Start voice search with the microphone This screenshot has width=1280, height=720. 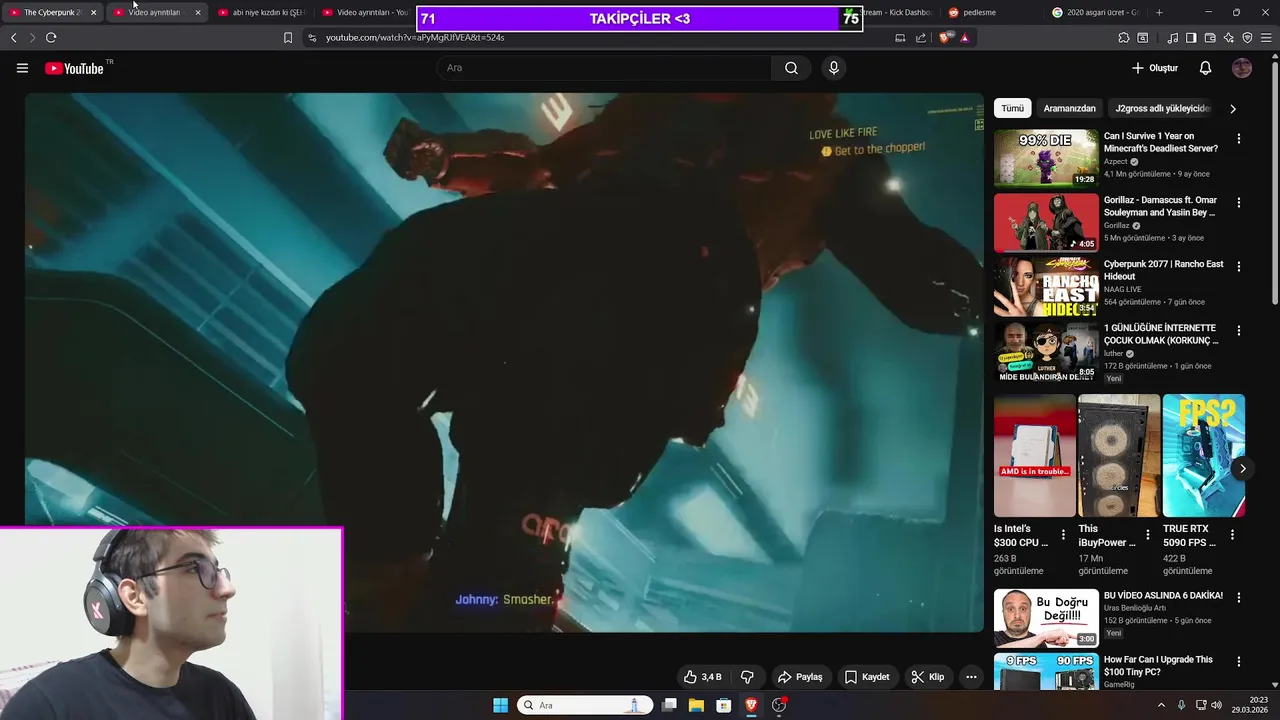coord(833,68)
